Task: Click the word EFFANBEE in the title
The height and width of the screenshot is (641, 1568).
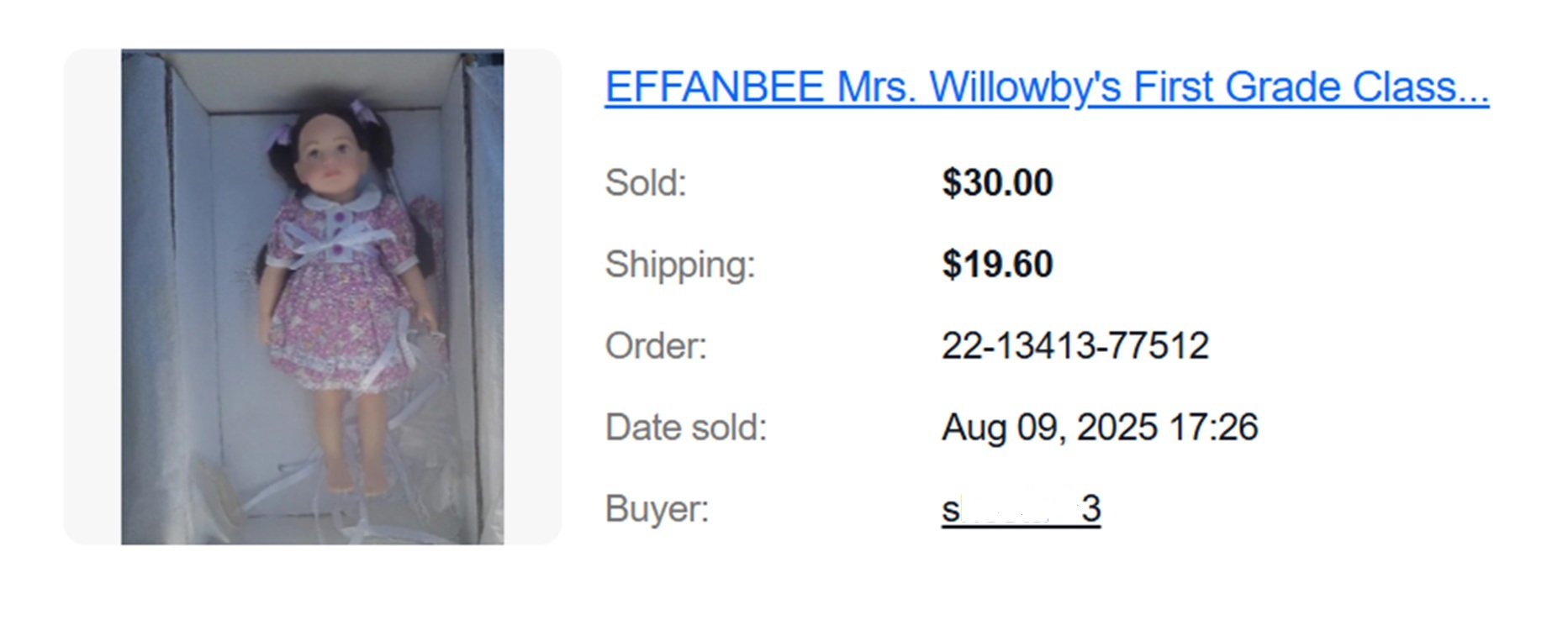Action: pos(715,87)
